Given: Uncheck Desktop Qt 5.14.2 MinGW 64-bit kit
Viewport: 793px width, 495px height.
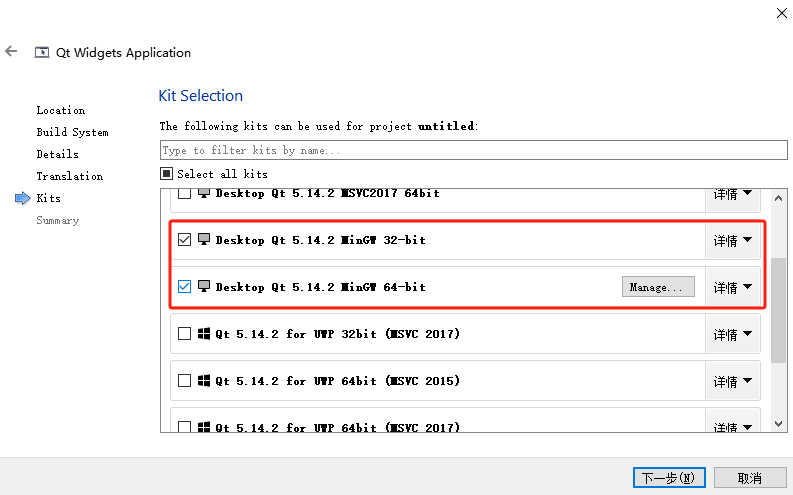Looking at the screenshot, I should 185,287.
